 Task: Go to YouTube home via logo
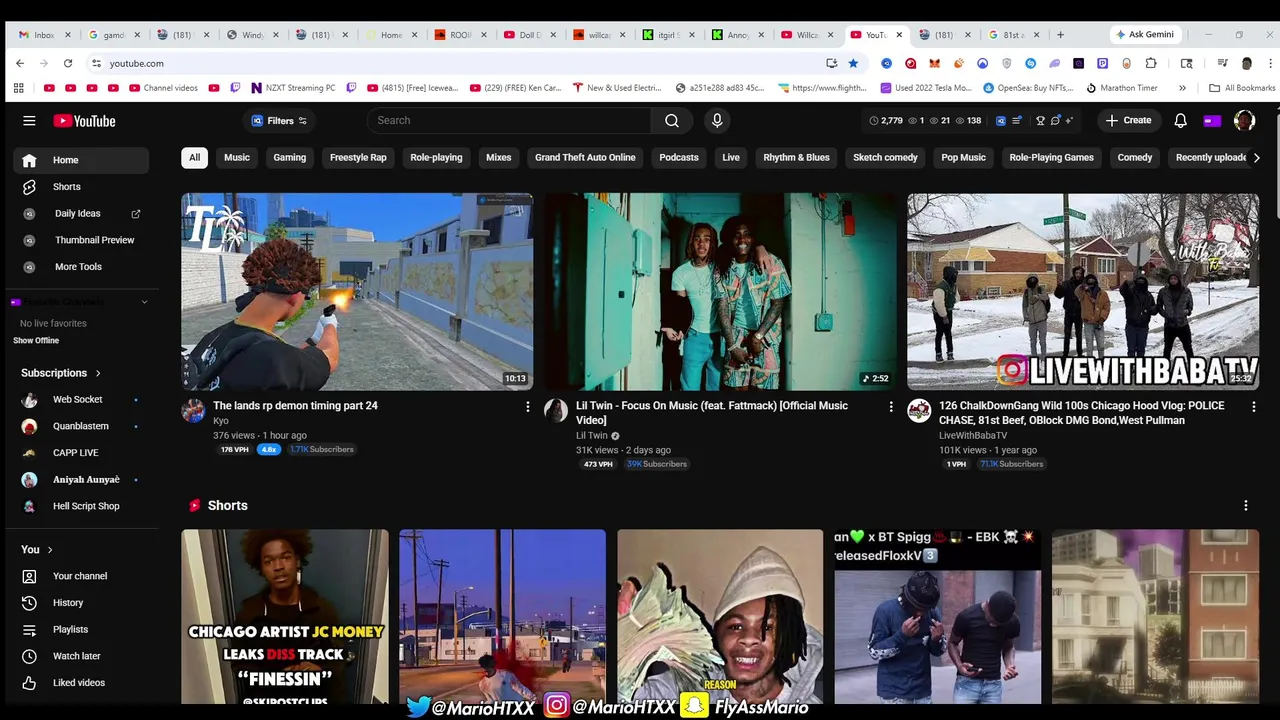coord(84,121)
